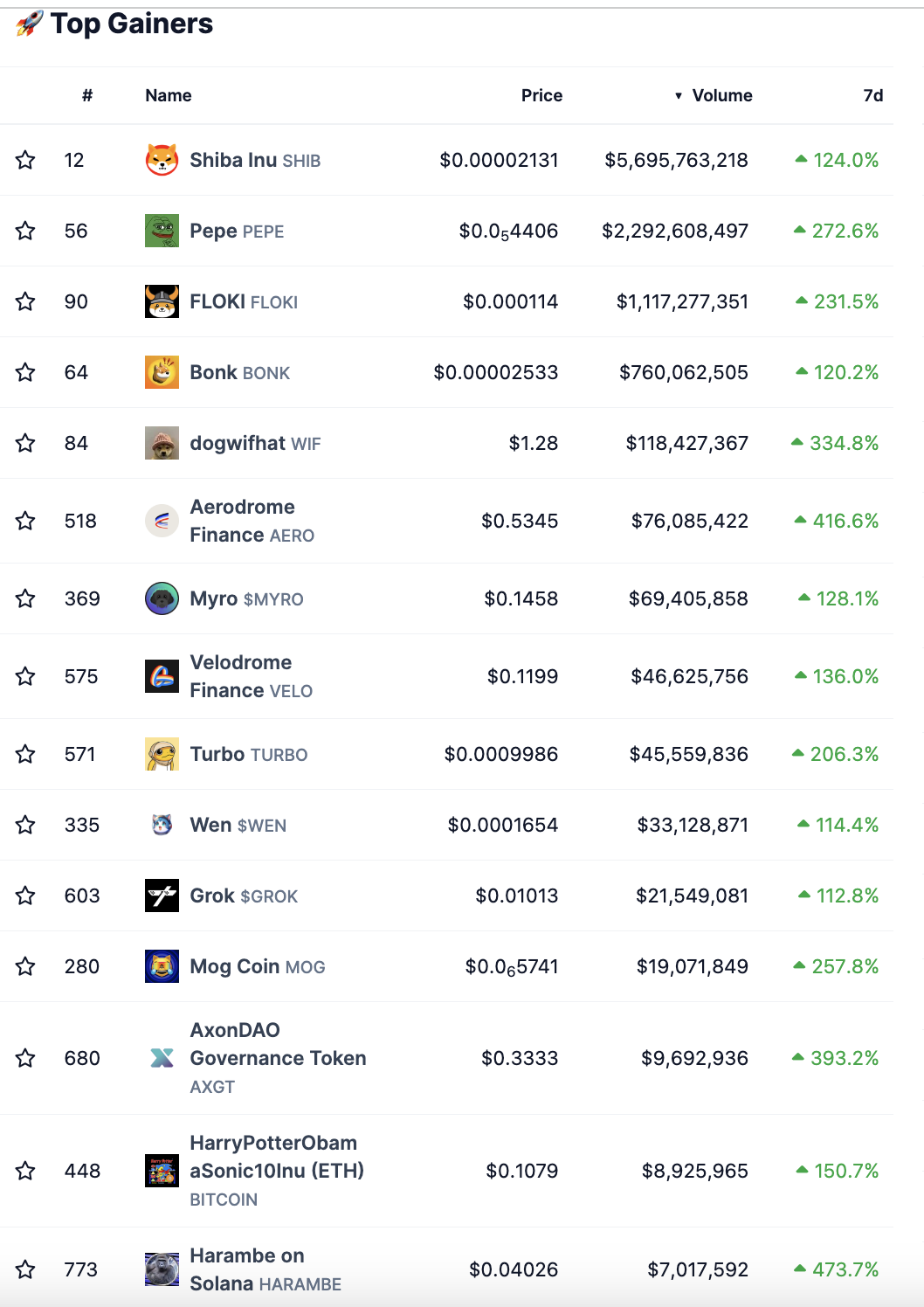This screenshot has height=1307, width=924.
Task: Sort by the # rank header
Action: pos(87,96)
